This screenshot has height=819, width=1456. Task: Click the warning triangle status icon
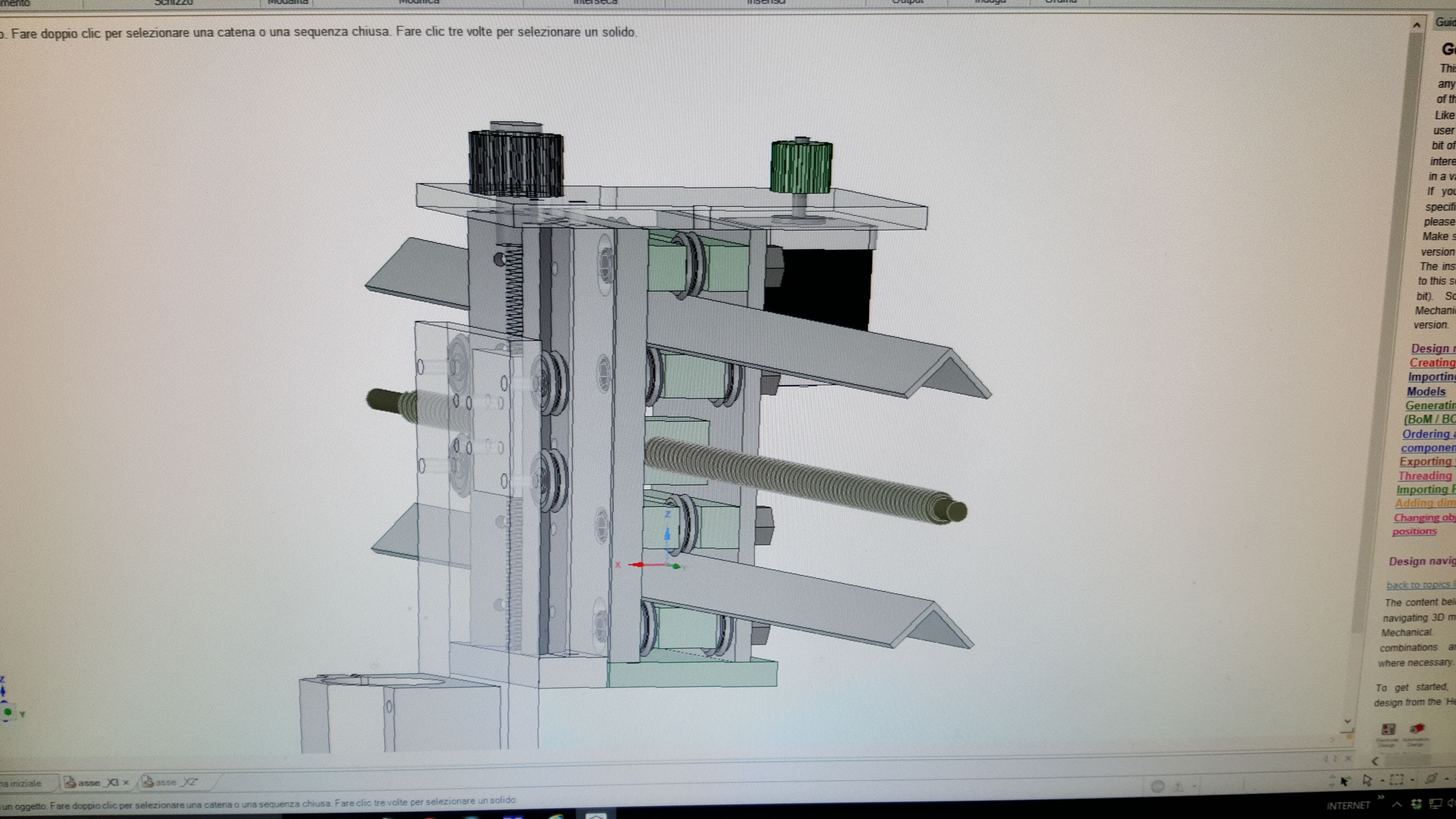(x=1179, y=786)
